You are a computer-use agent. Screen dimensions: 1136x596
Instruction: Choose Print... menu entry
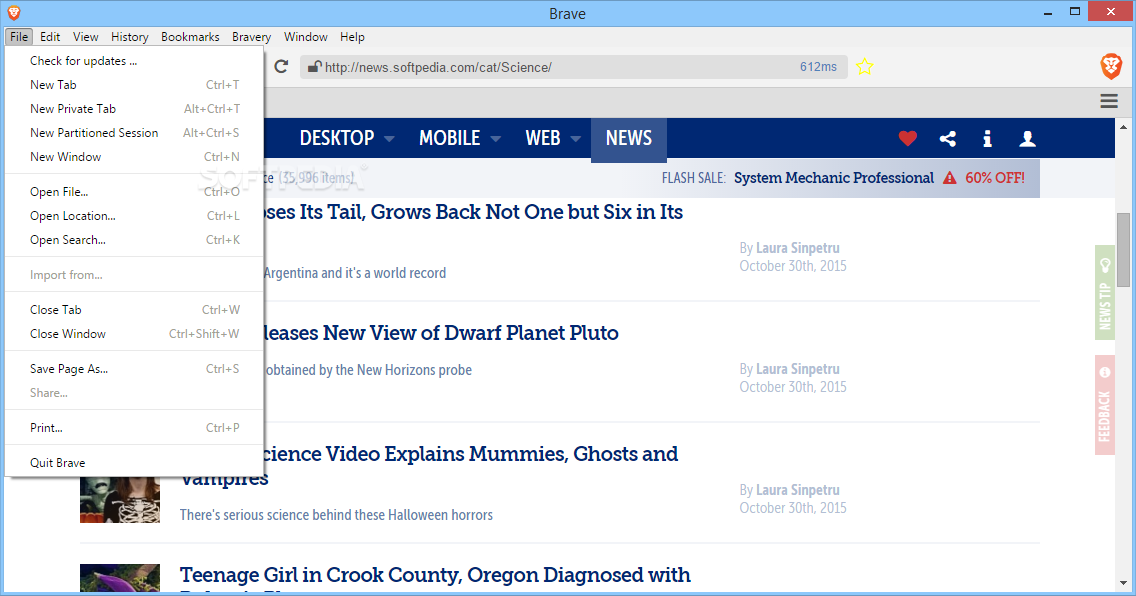click(x=134, y=428)
